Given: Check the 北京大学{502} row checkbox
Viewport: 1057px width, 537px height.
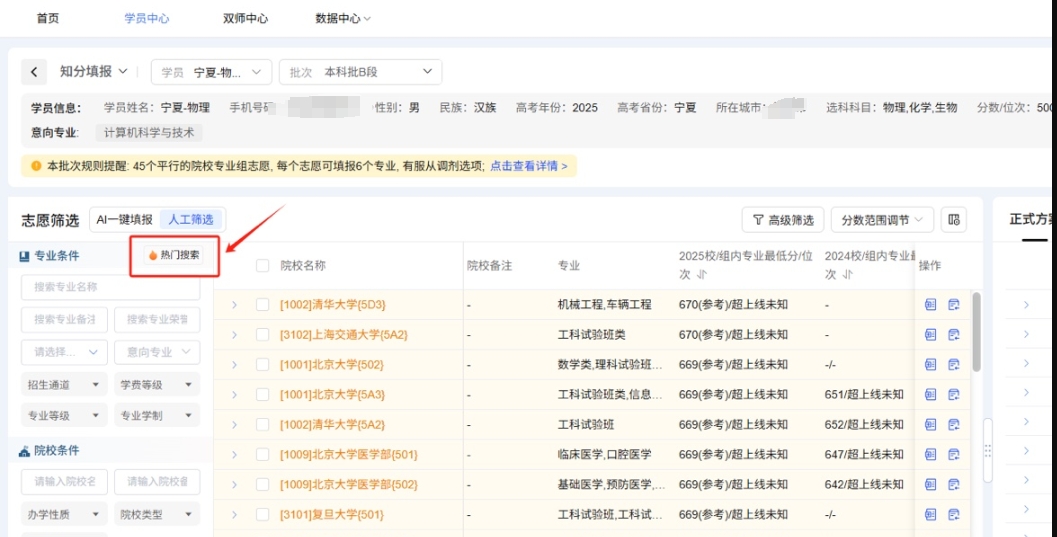Looking at the screenshot, I should pos(262,365).
